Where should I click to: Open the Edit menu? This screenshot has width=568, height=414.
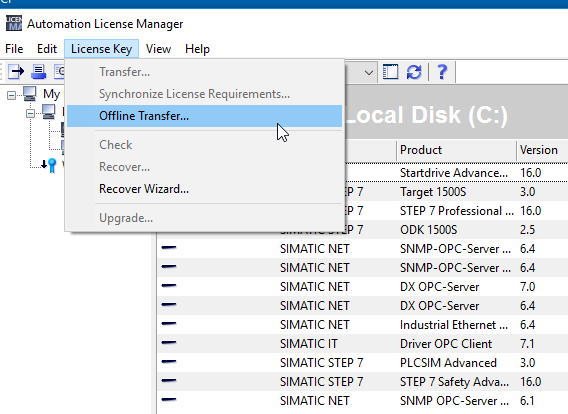[47, 49]
